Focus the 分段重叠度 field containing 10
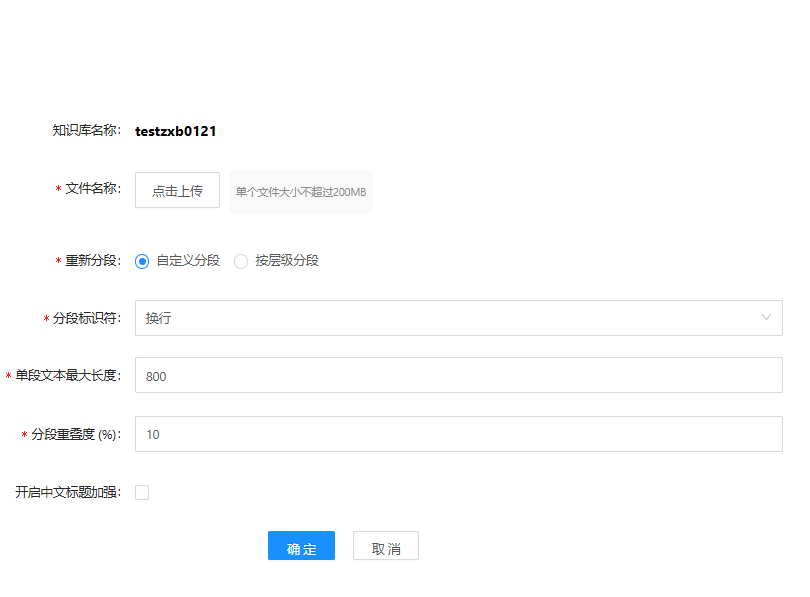The image size is (810, 597). pos(458,434)
